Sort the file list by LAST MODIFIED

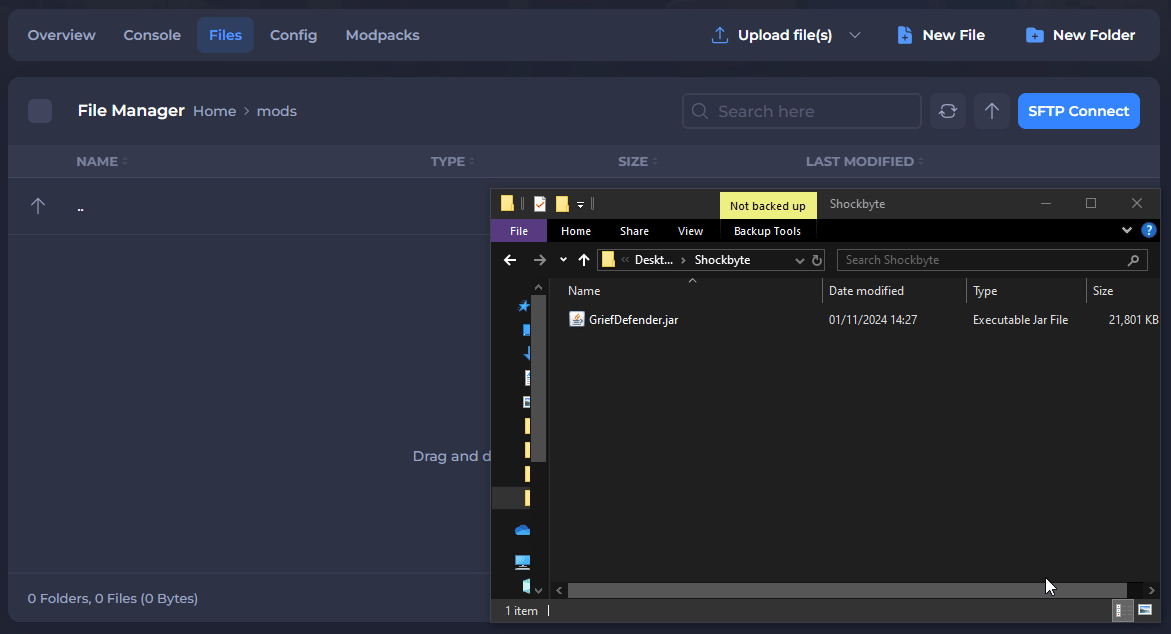pyautogui.click(x=864, y=161)
